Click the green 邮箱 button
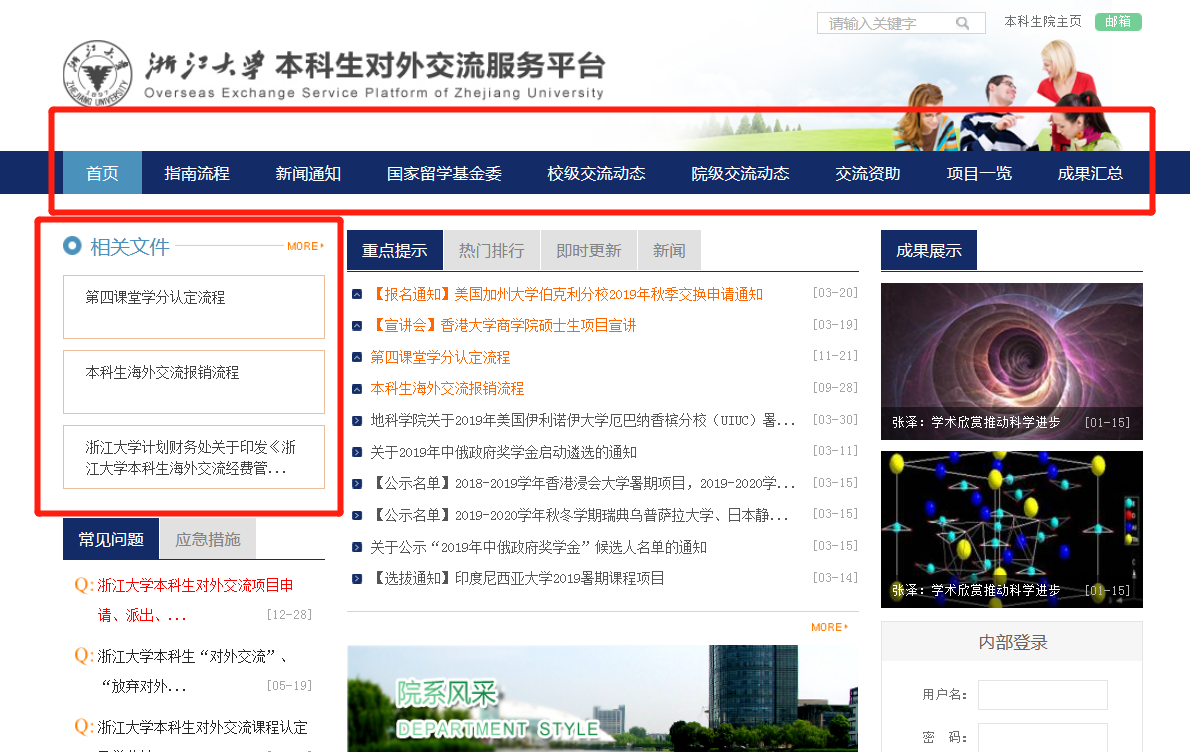 click(x=1118, y=22)
